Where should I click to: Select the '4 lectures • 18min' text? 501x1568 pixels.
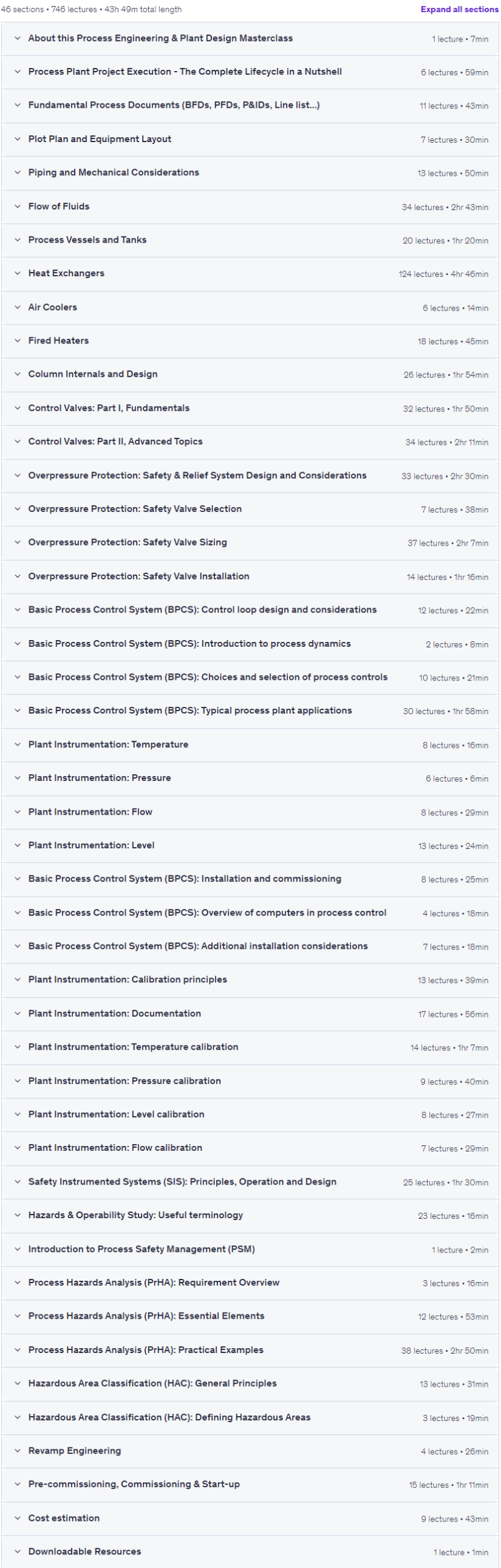(x=455, y=913)
